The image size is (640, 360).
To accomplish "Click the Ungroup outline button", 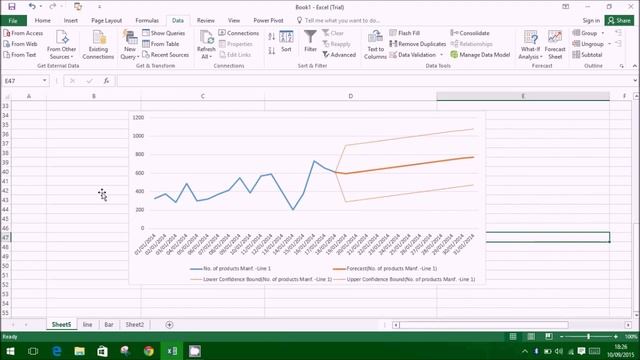I will (x=588, y=44).
